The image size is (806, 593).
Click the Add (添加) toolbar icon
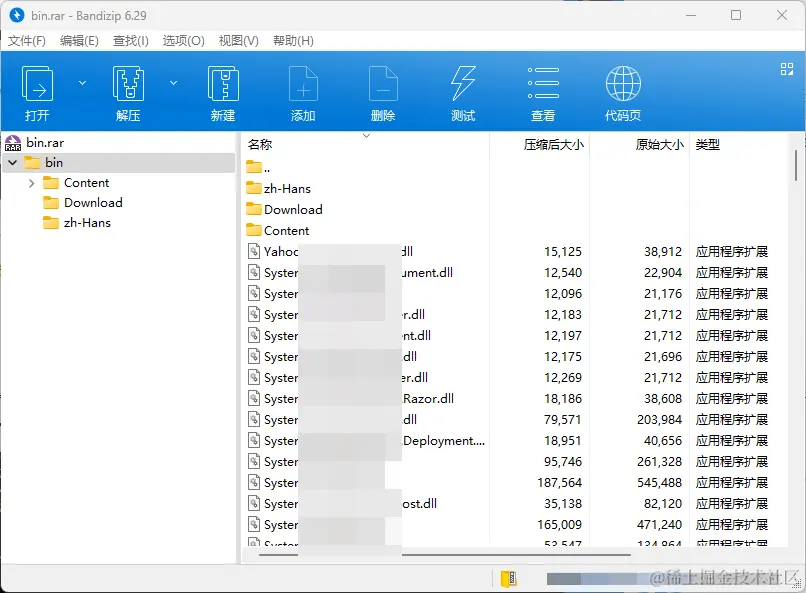click(303, 84)
